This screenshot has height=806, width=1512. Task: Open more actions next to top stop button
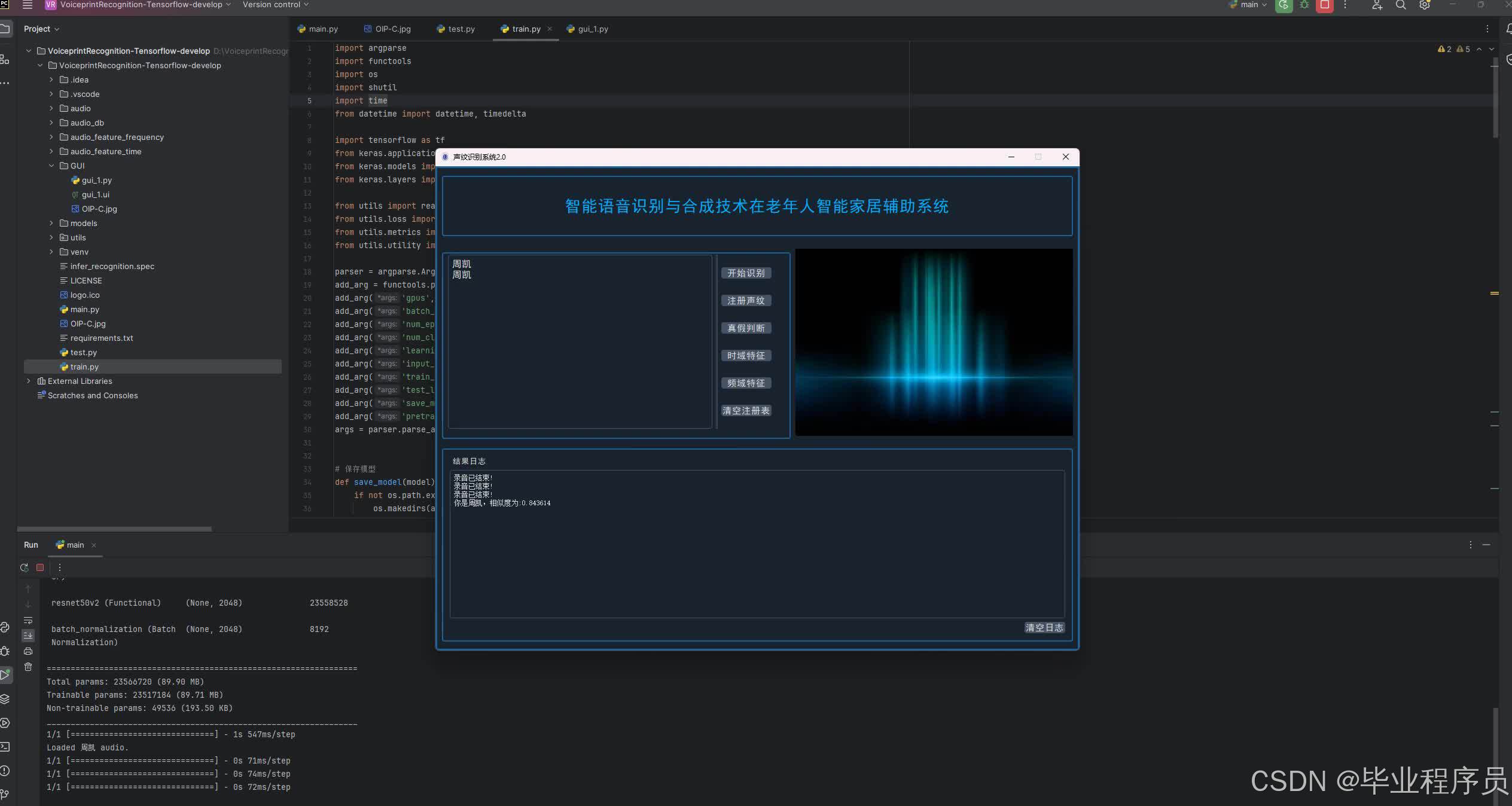pos(1345,5)
